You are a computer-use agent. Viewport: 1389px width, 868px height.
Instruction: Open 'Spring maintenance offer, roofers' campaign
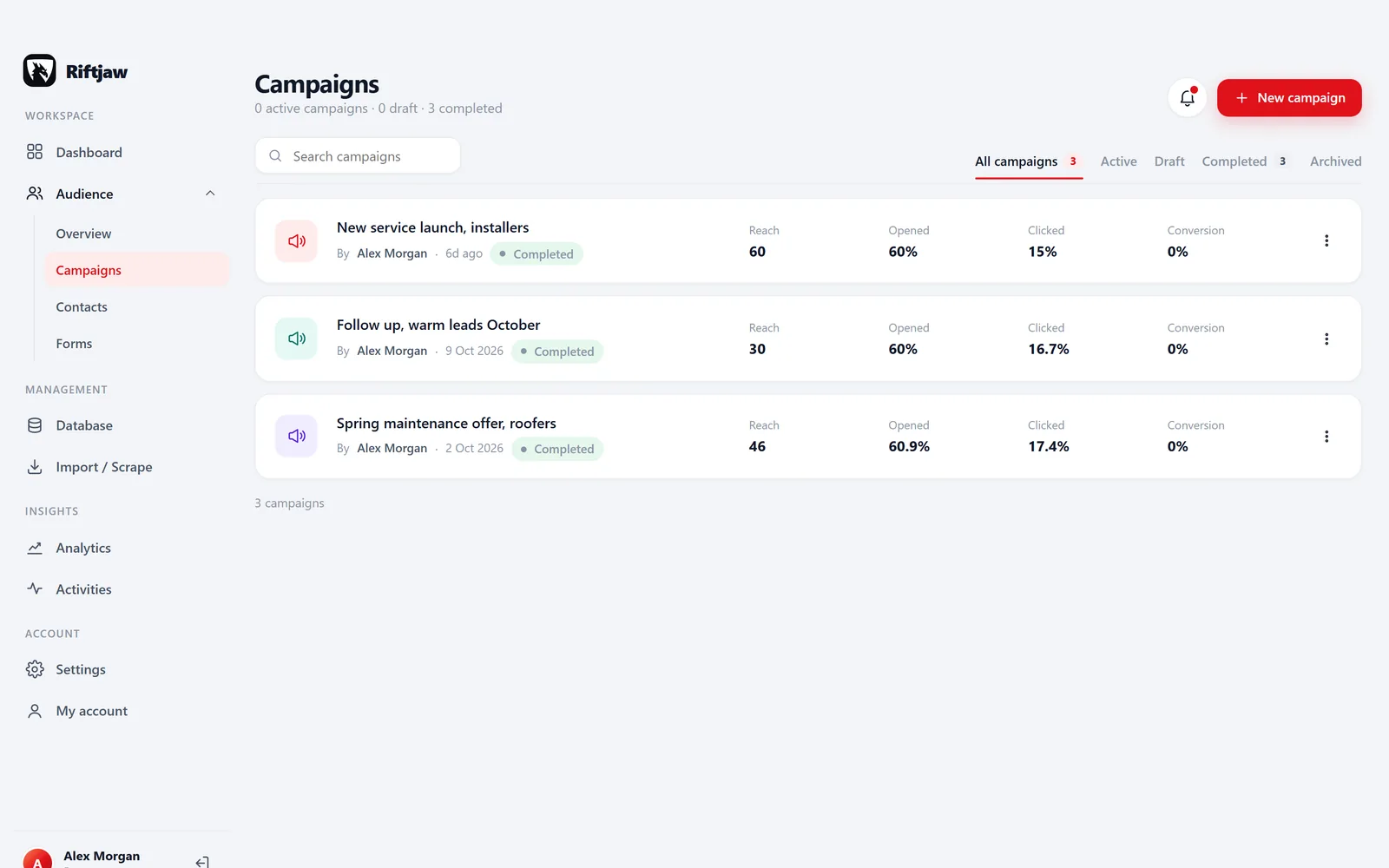coord(446,423)
